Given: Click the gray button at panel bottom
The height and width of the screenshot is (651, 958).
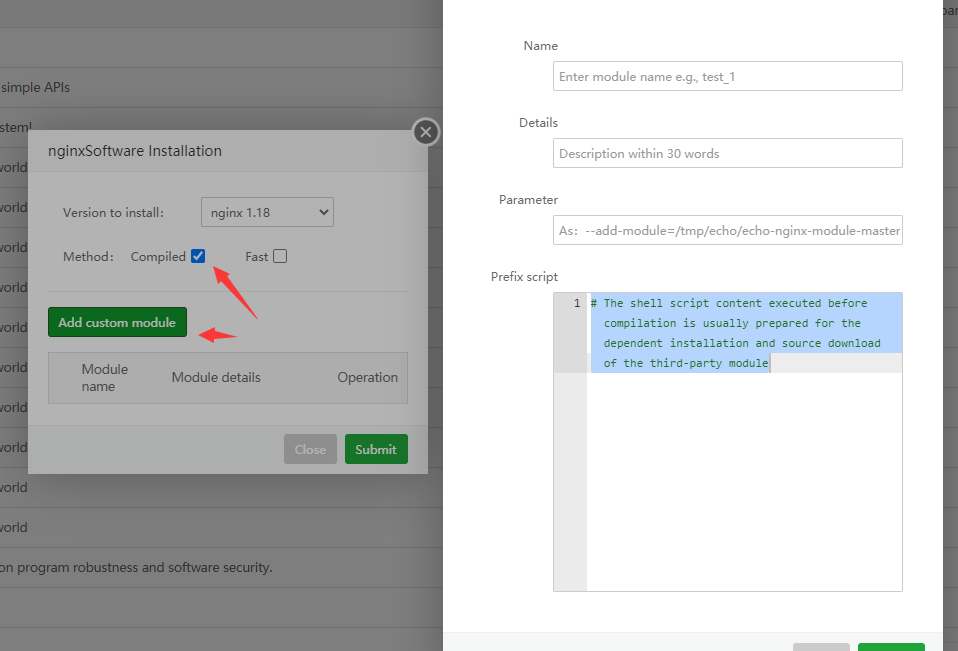Looking at the screenshot, I should pyautogui.click(x=821, y=646).
